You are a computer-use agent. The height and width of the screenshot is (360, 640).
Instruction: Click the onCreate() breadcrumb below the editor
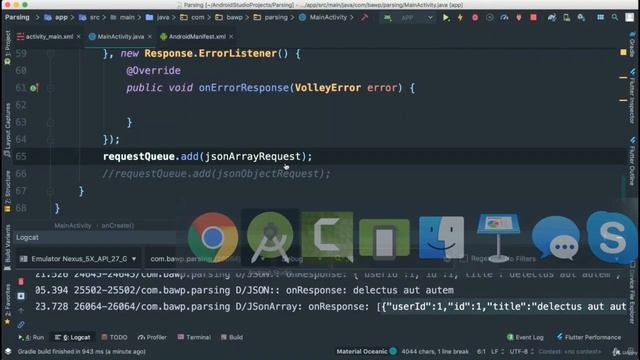click(x=118, y=225)
